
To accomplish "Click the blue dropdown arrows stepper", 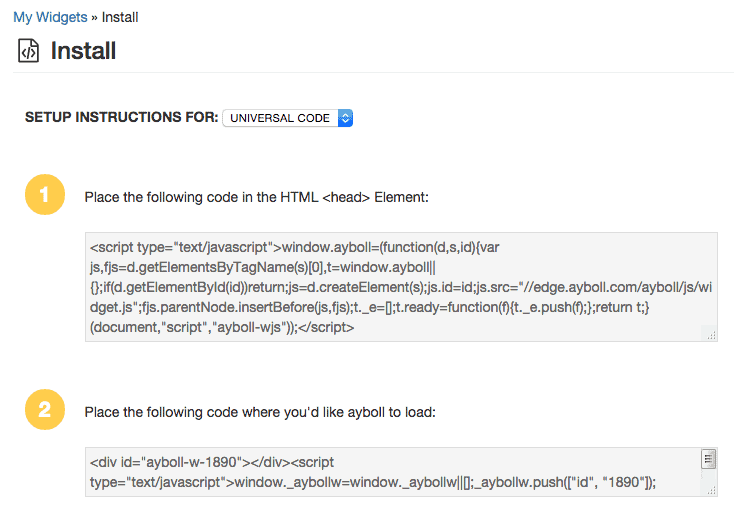I will [345, 118].
